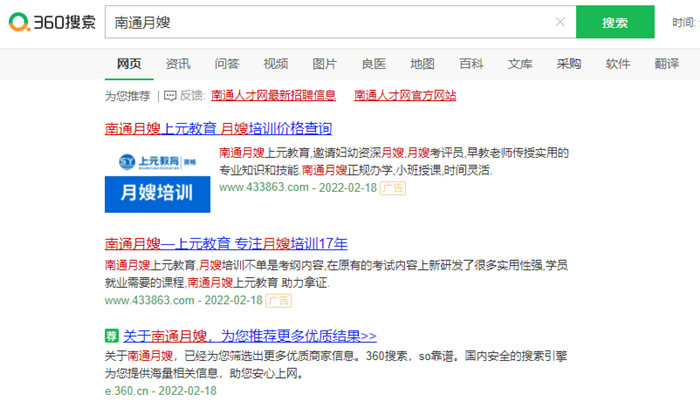Viewport: 700px width, 414px height.
Task: Click third result description starting 关于南通月嫂，已经为您筛选
Action: point(336,364)
